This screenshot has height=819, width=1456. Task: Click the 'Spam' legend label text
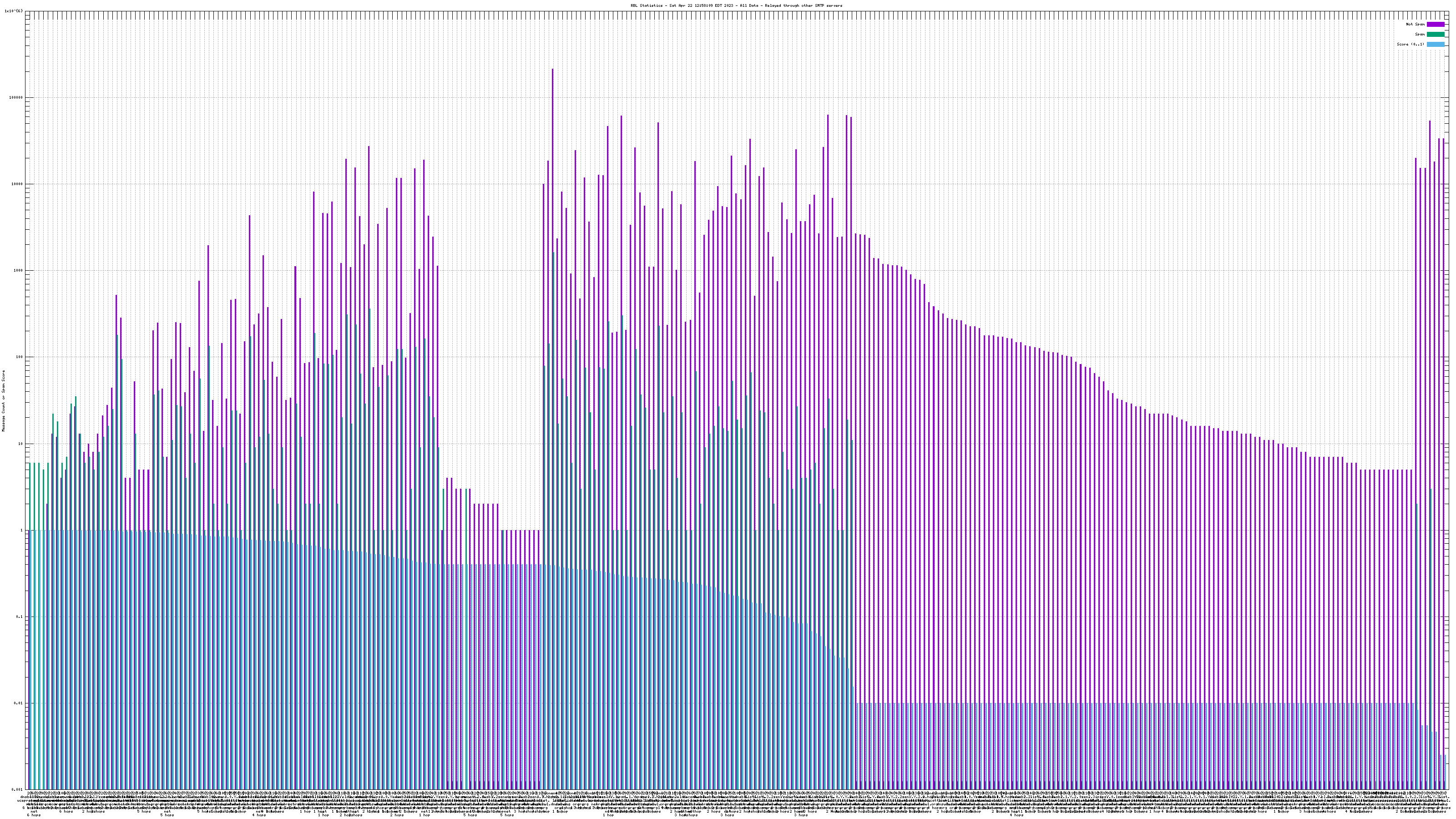[1420, 35]
